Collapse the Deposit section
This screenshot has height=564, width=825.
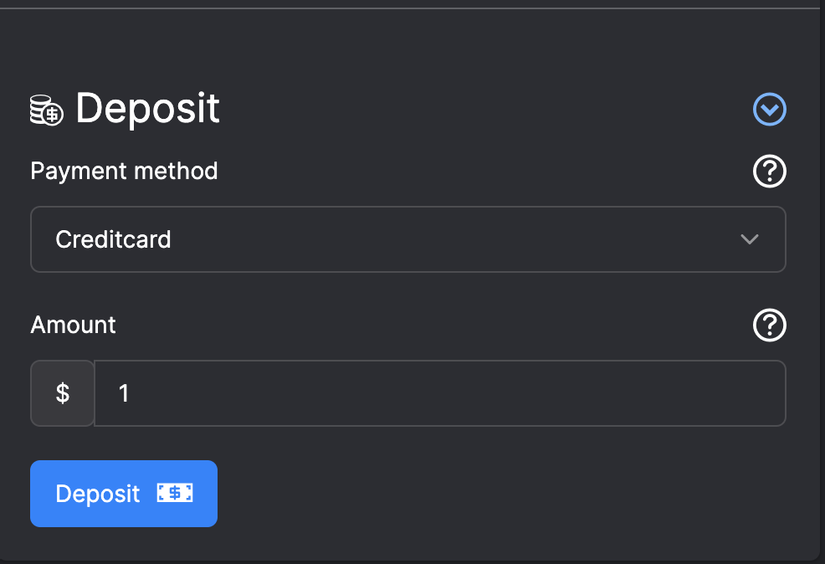769,109
